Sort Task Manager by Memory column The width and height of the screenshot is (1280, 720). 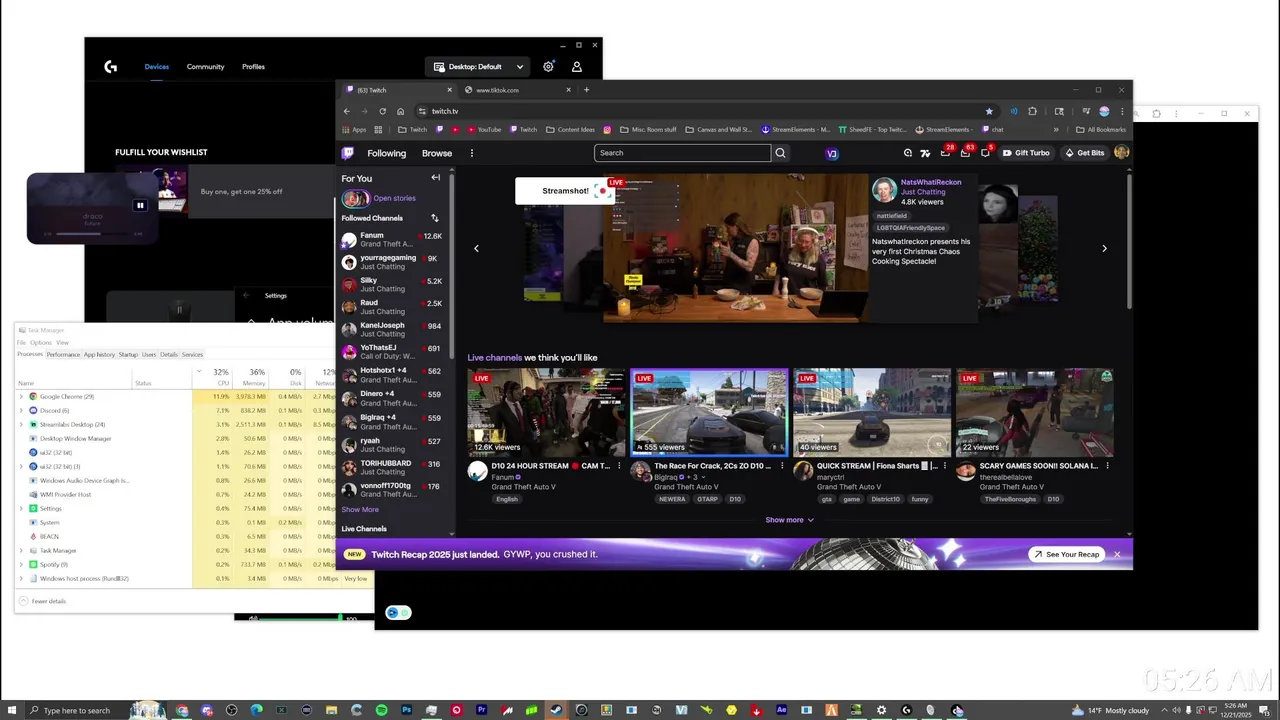253,377
